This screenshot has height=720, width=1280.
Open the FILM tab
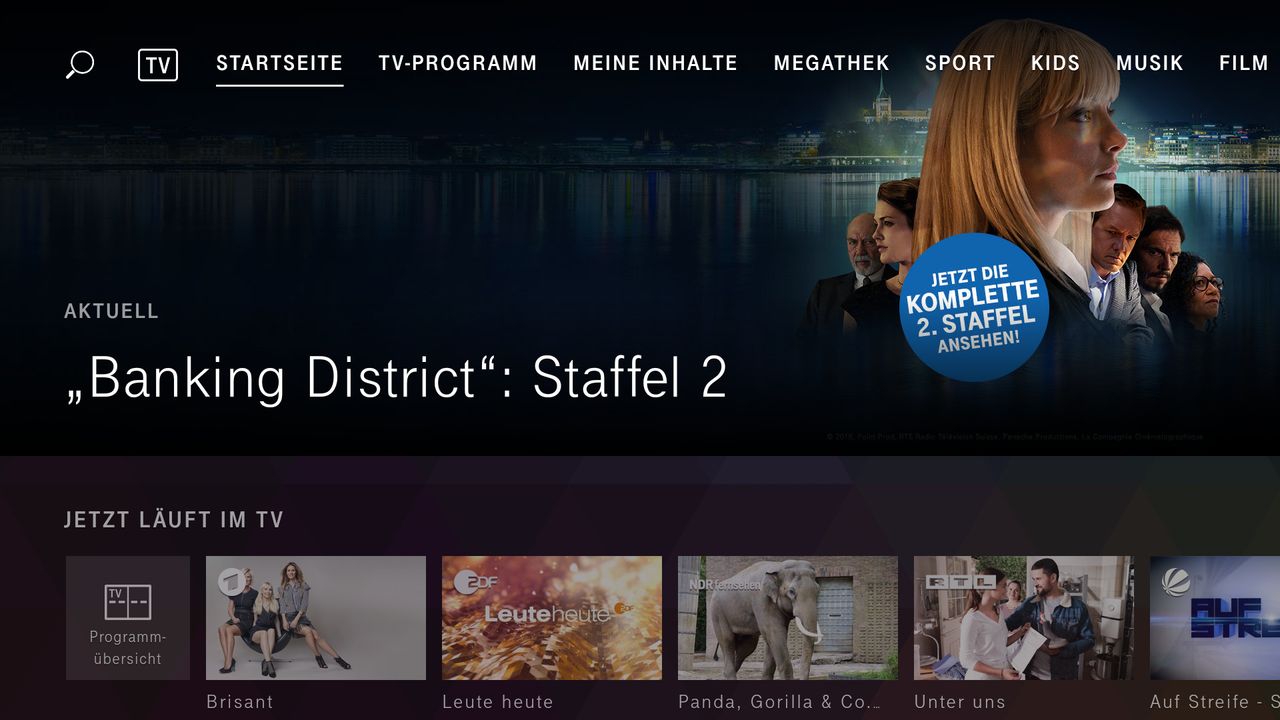(1244, 64)
